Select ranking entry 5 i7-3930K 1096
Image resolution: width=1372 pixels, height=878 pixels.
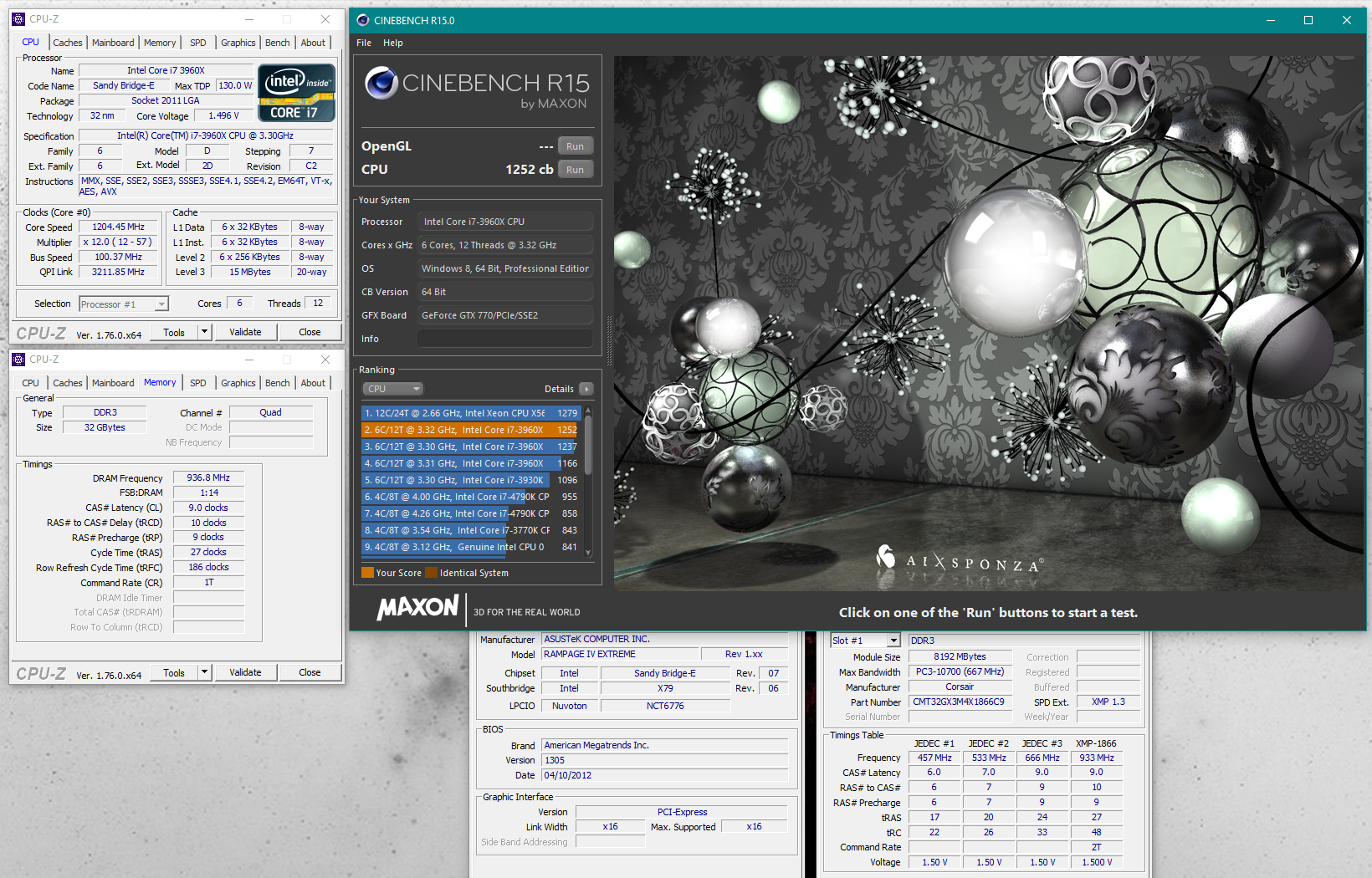471,480
